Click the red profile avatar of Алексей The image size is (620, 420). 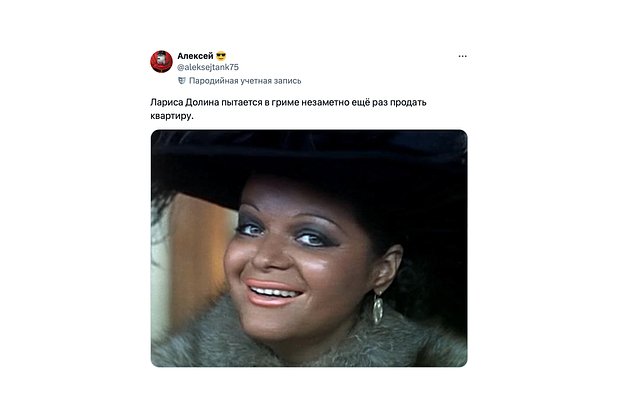(161, 61)
